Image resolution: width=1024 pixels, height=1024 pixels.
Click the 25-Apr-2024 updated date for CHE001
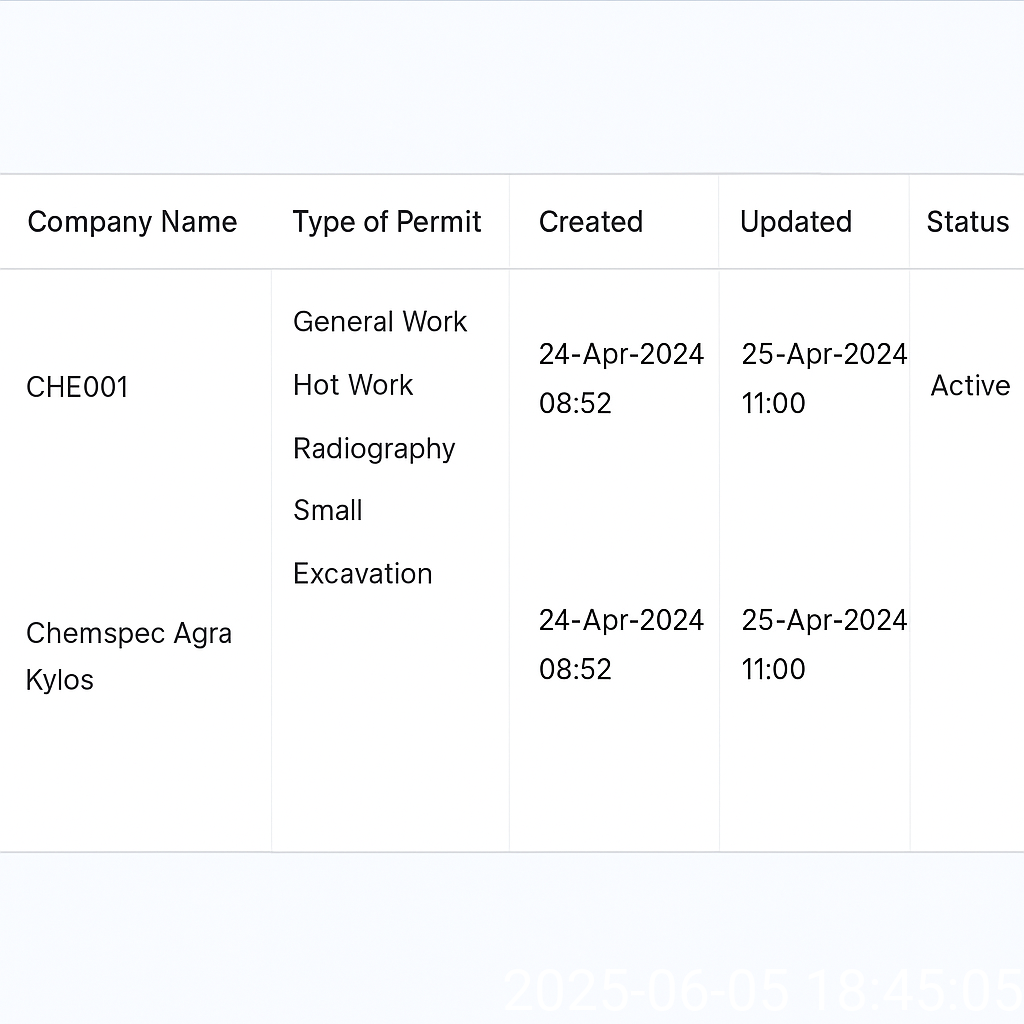(824, 355)
